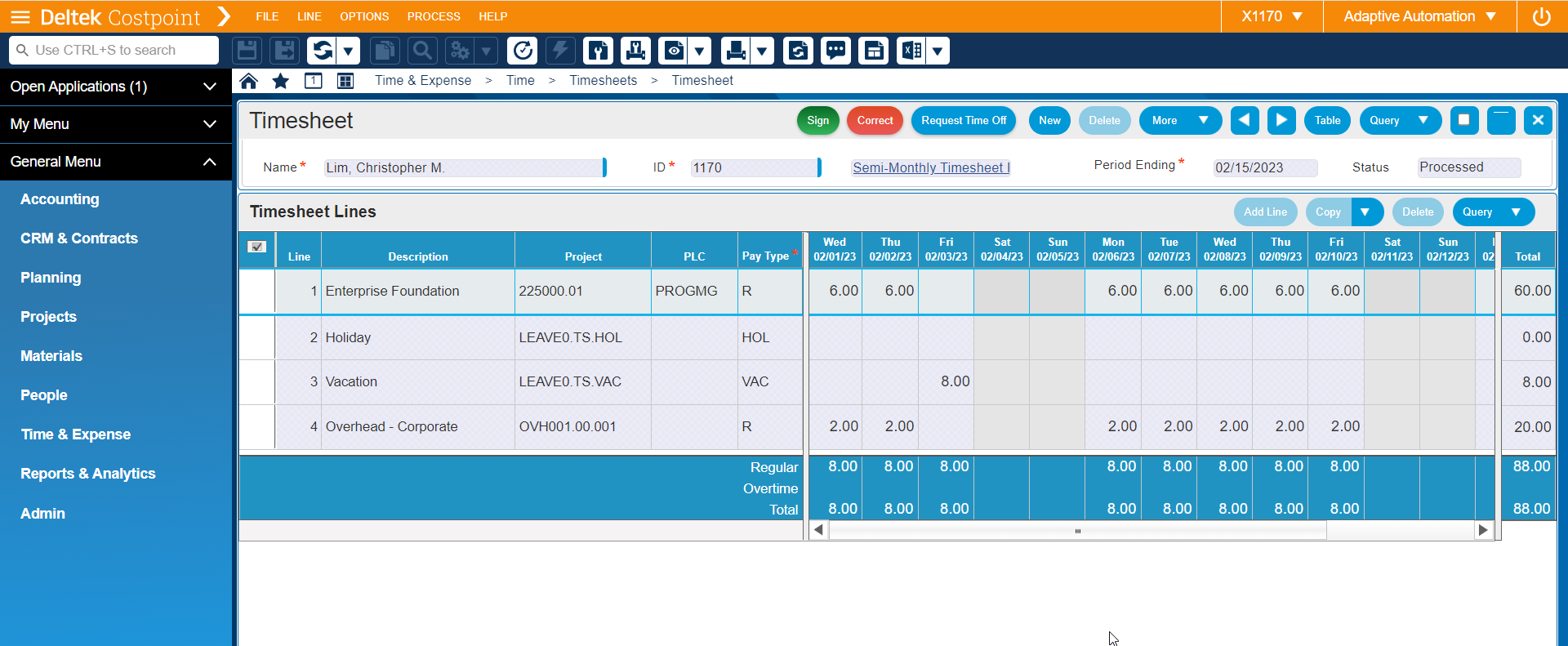
Task: Click the Print toolbar icon
Action: [x=735, y=51]
